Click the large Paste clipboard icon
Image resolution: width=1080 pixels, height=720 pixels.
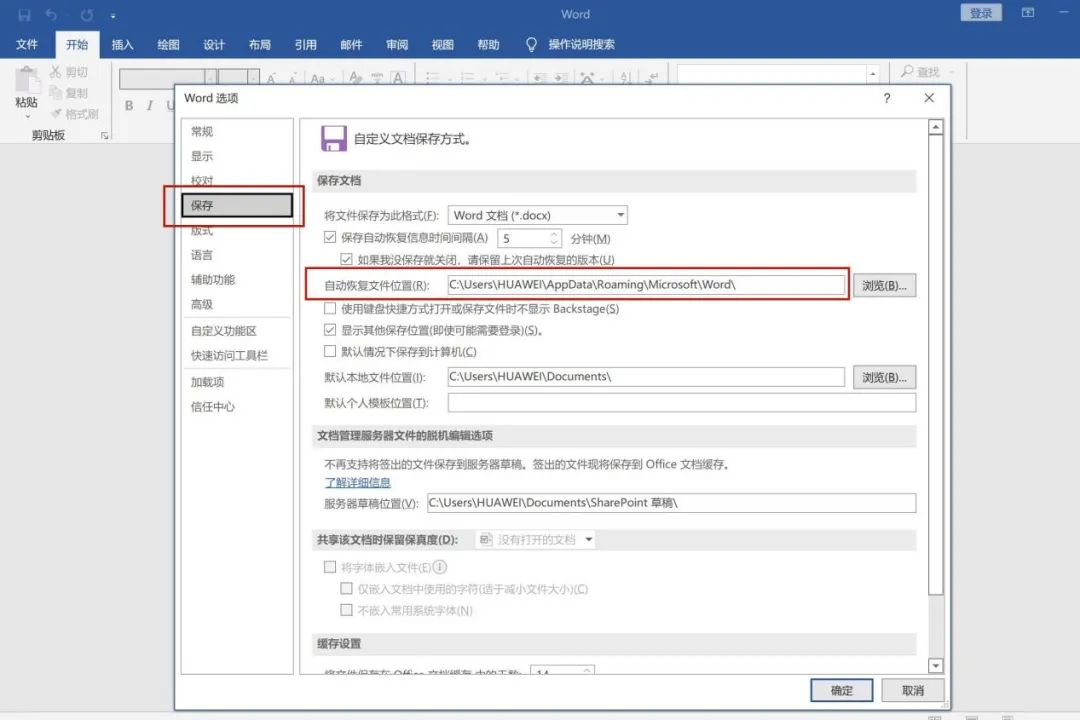(x=28, y=80)
